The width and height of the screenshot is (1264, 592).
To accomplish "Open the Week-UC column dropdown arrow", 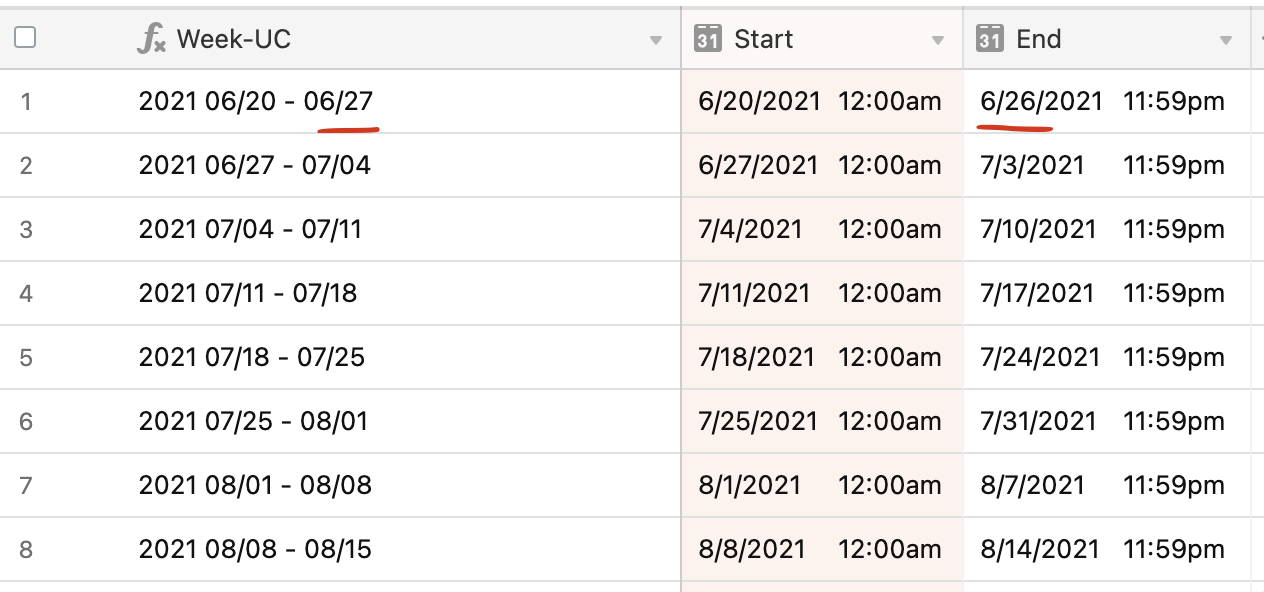I will click(x=656, y=40).
